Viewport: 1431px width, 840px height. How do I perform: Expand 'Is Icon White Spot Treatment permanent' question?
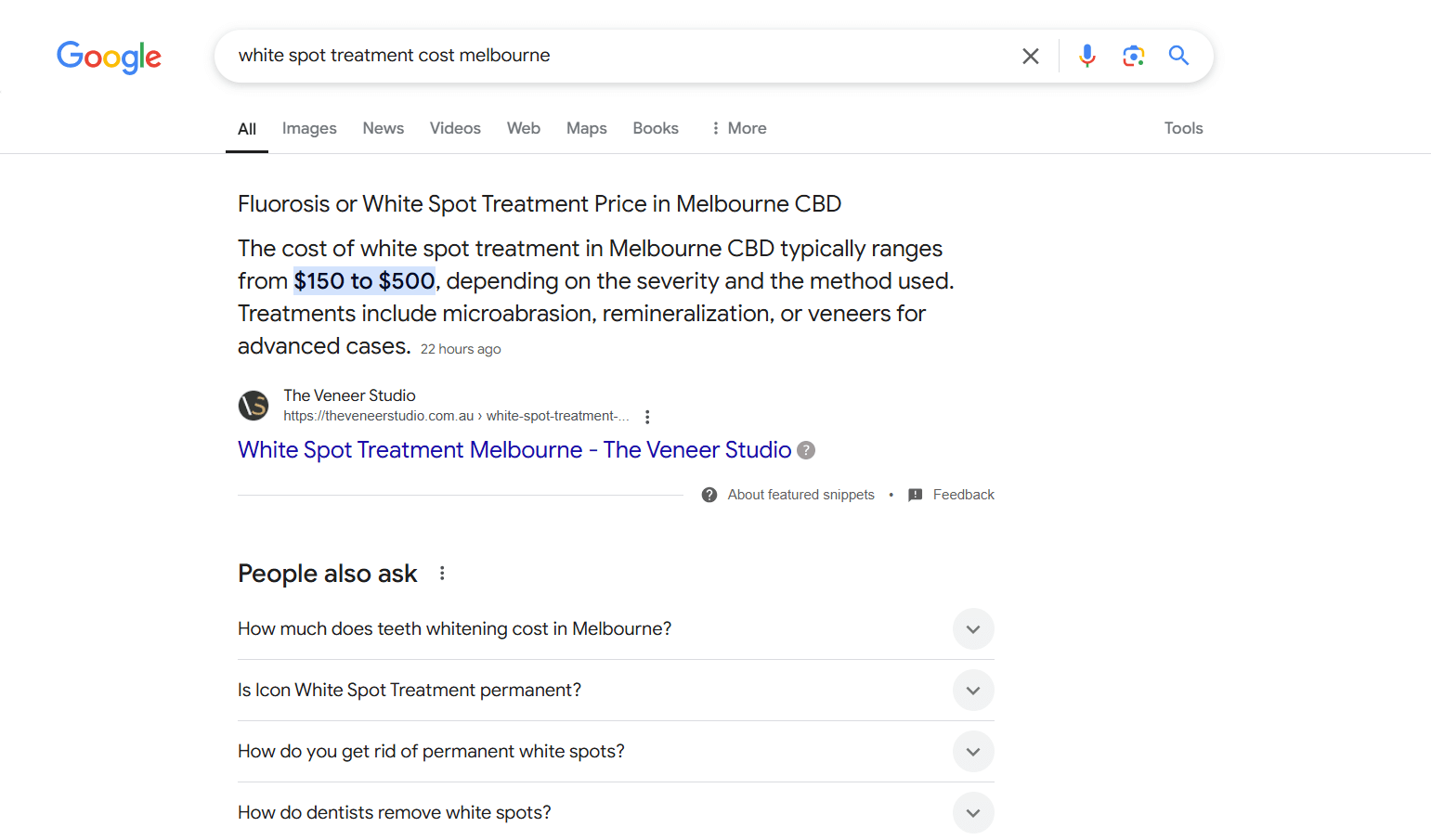(972, 691)
